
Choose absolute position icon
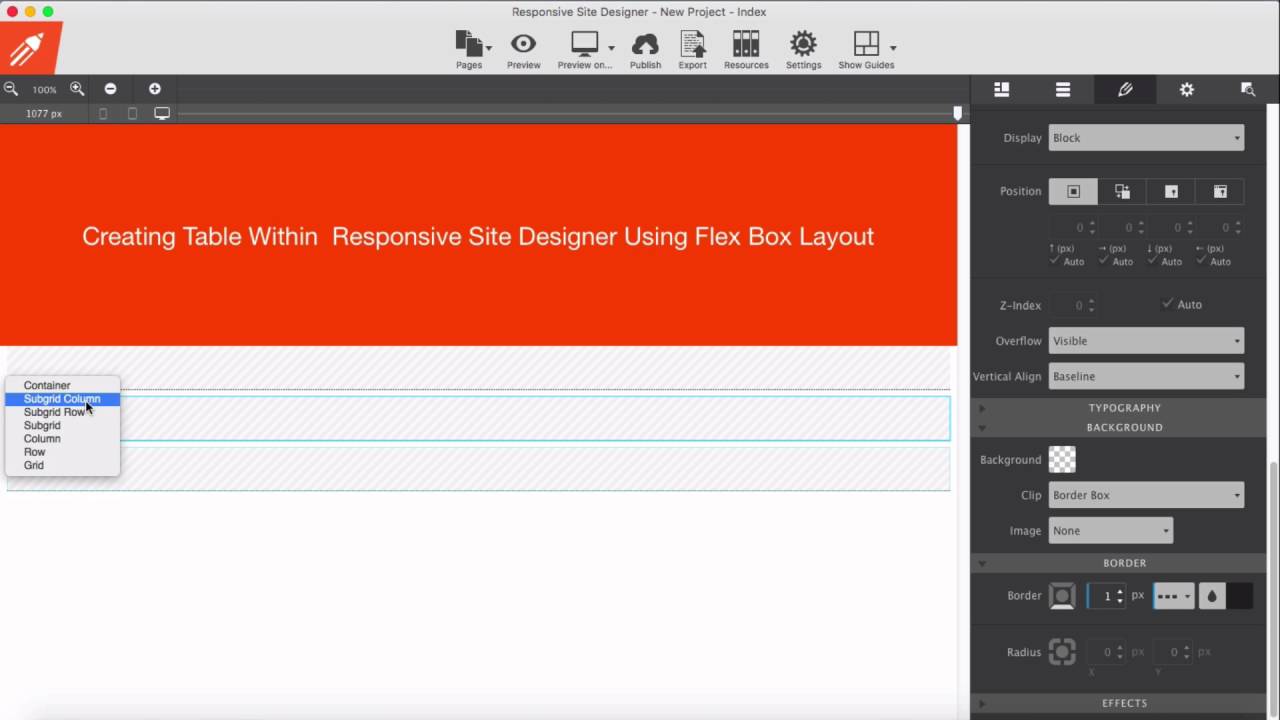[x=1171, y=192]
